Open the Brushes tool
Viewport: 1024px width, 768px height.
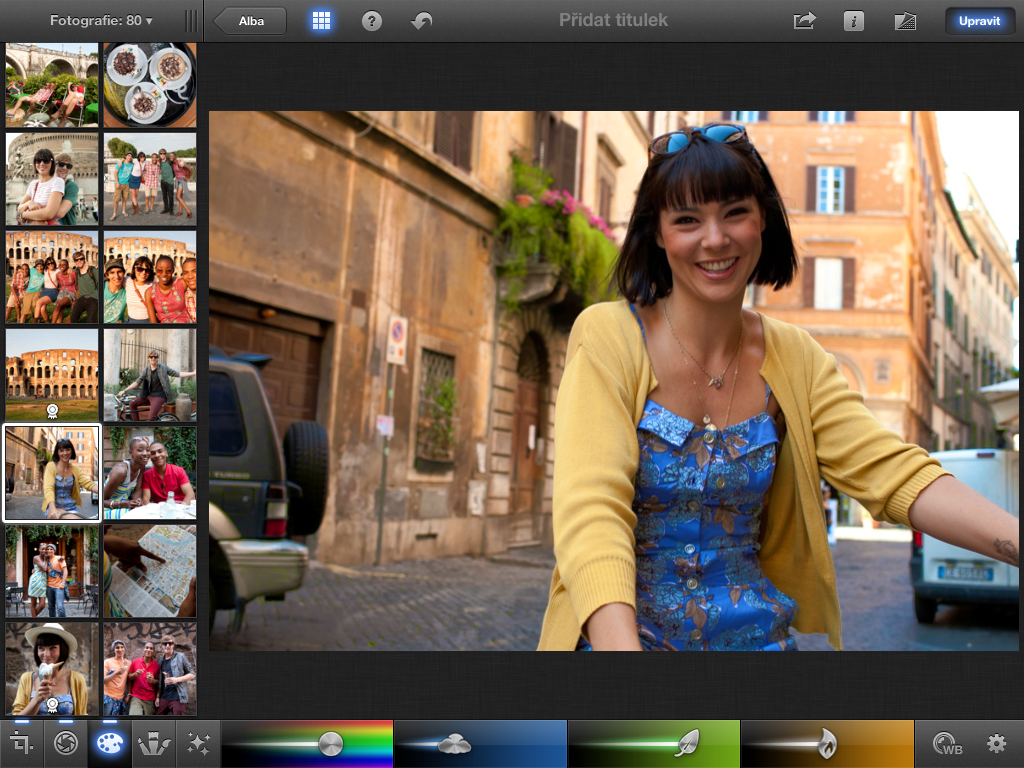coord(153,744)
